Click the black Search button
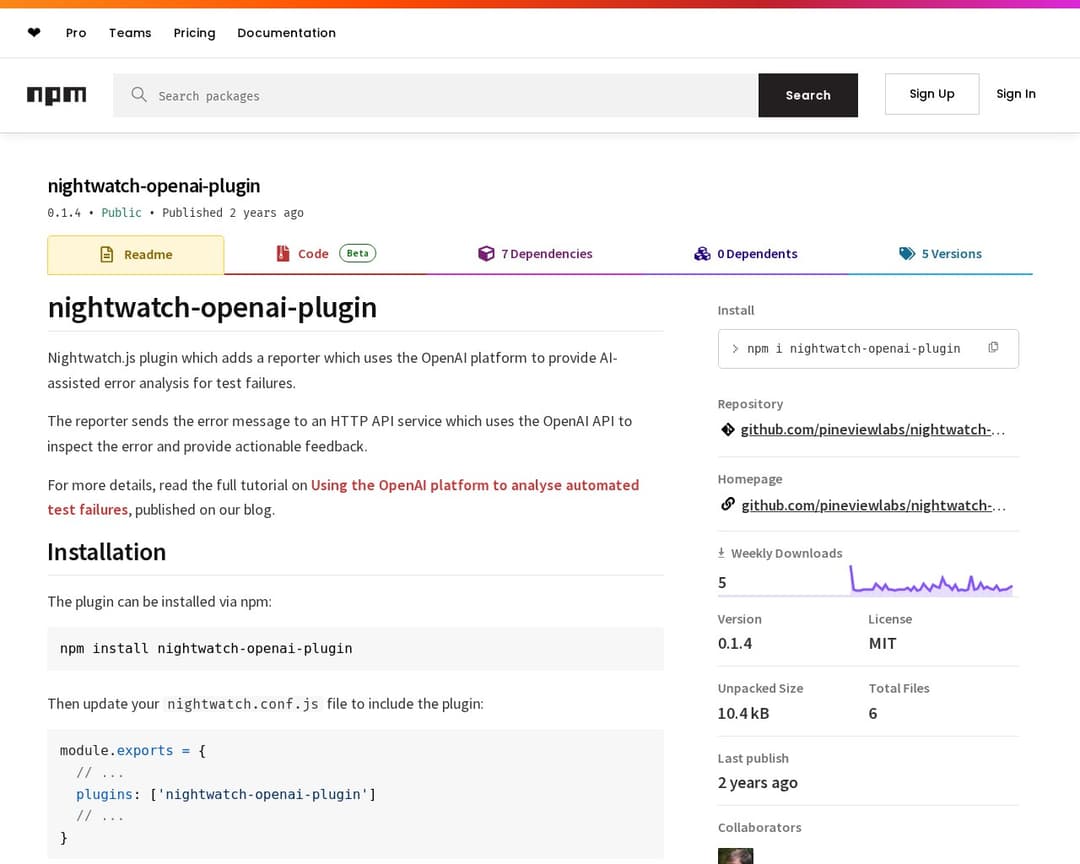 (808, 95)
